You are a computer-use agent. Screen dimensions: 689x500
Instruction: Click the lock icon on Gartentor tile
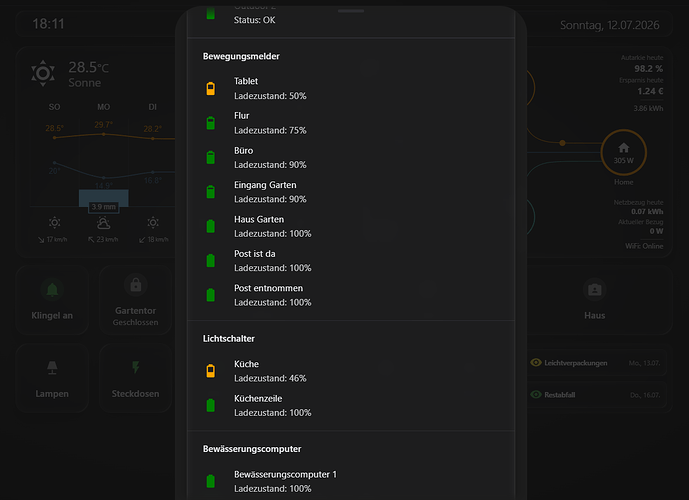coord(136,285)
